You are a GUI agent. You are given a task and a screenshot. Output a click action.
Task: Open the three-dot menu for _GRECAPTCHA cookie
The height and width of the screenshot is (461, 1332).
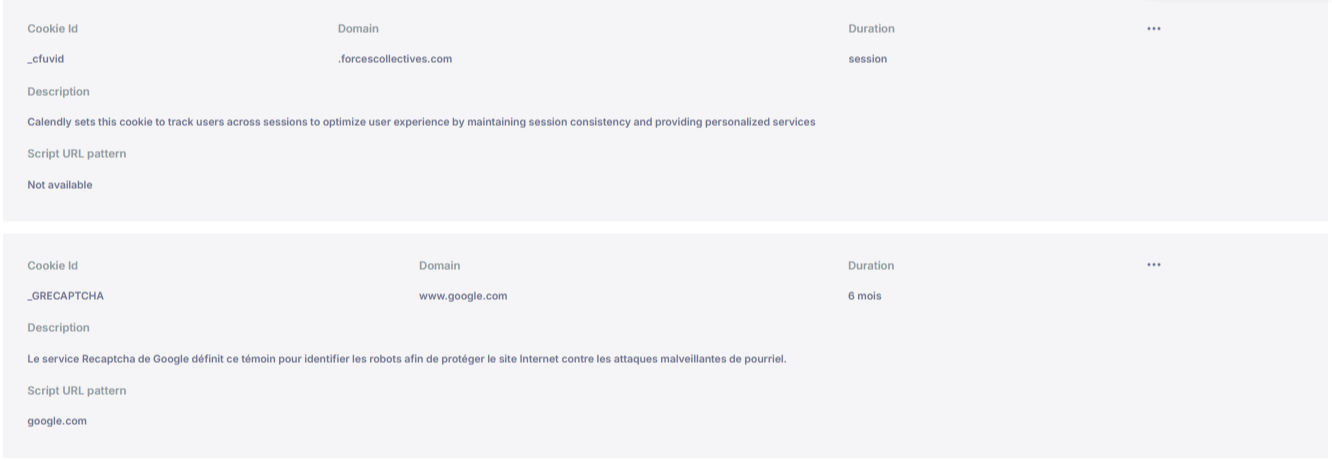(1154, 265)
